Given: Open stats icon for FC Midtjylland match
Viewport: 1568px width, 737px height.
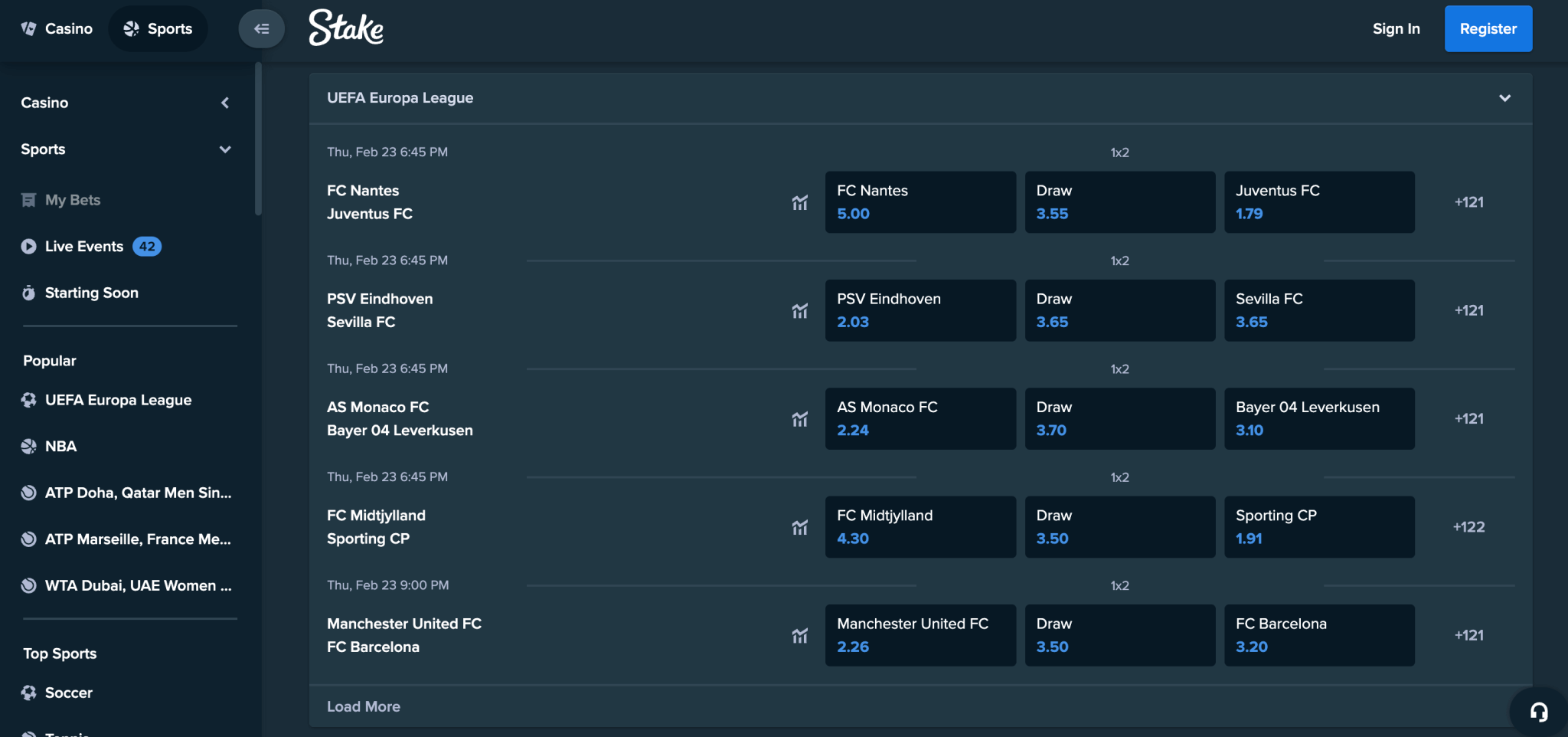Looking at the screenshot, I should (x=799, y=527).
